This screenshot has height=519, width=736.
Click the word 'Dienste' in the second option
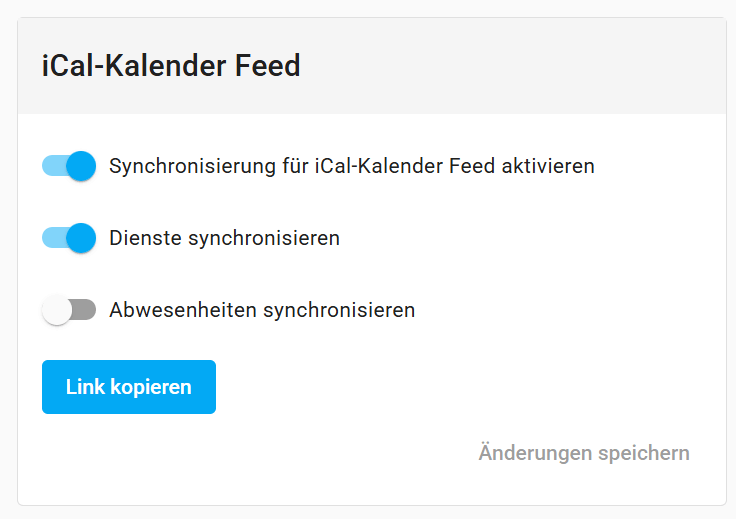(145, 238)
